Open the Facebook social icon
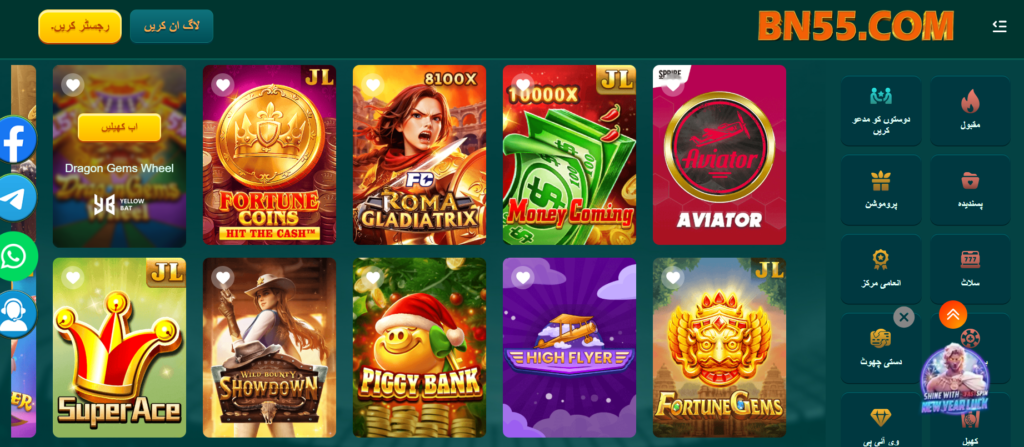This screenshot has height=447, width=1024. coord(16,139)
